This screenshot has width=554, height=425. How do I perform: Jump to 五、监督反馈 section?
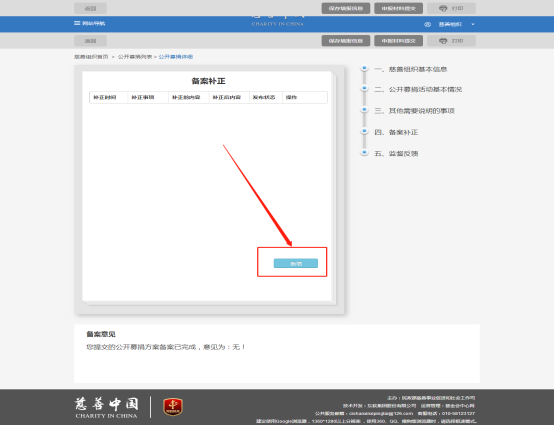(x=396, y=154)
